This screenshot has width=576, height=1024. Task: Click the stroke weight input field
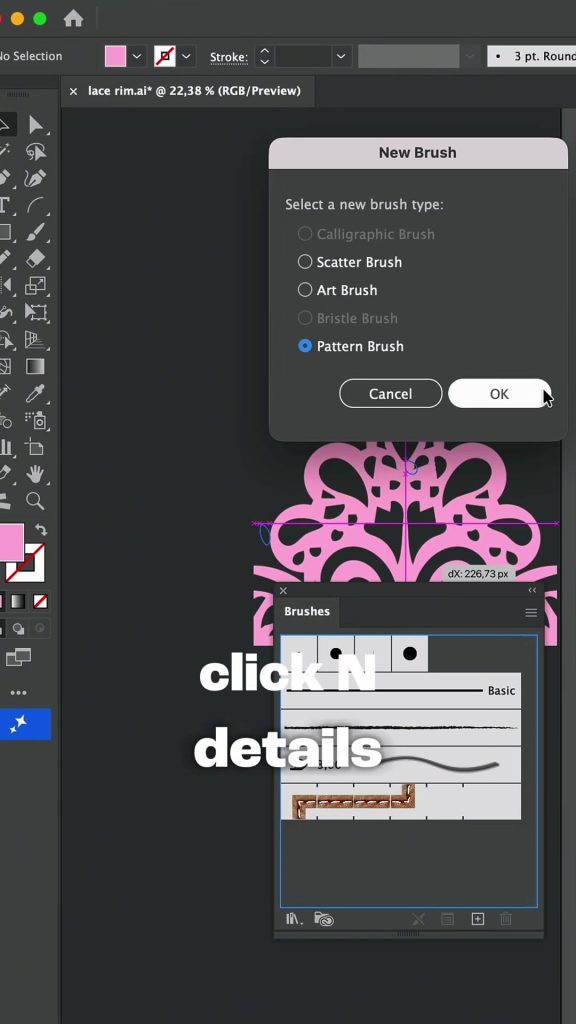[x=303, y=56]
